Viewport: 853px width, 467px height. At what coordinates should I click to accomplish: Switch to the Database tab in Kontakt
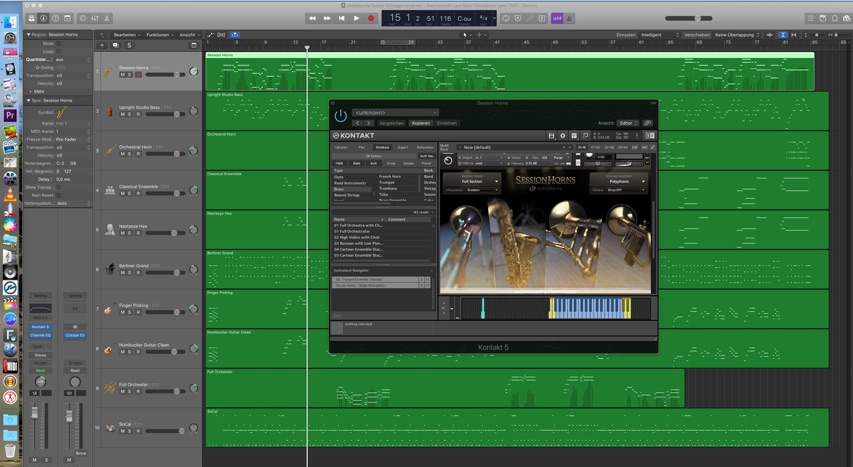382,147
